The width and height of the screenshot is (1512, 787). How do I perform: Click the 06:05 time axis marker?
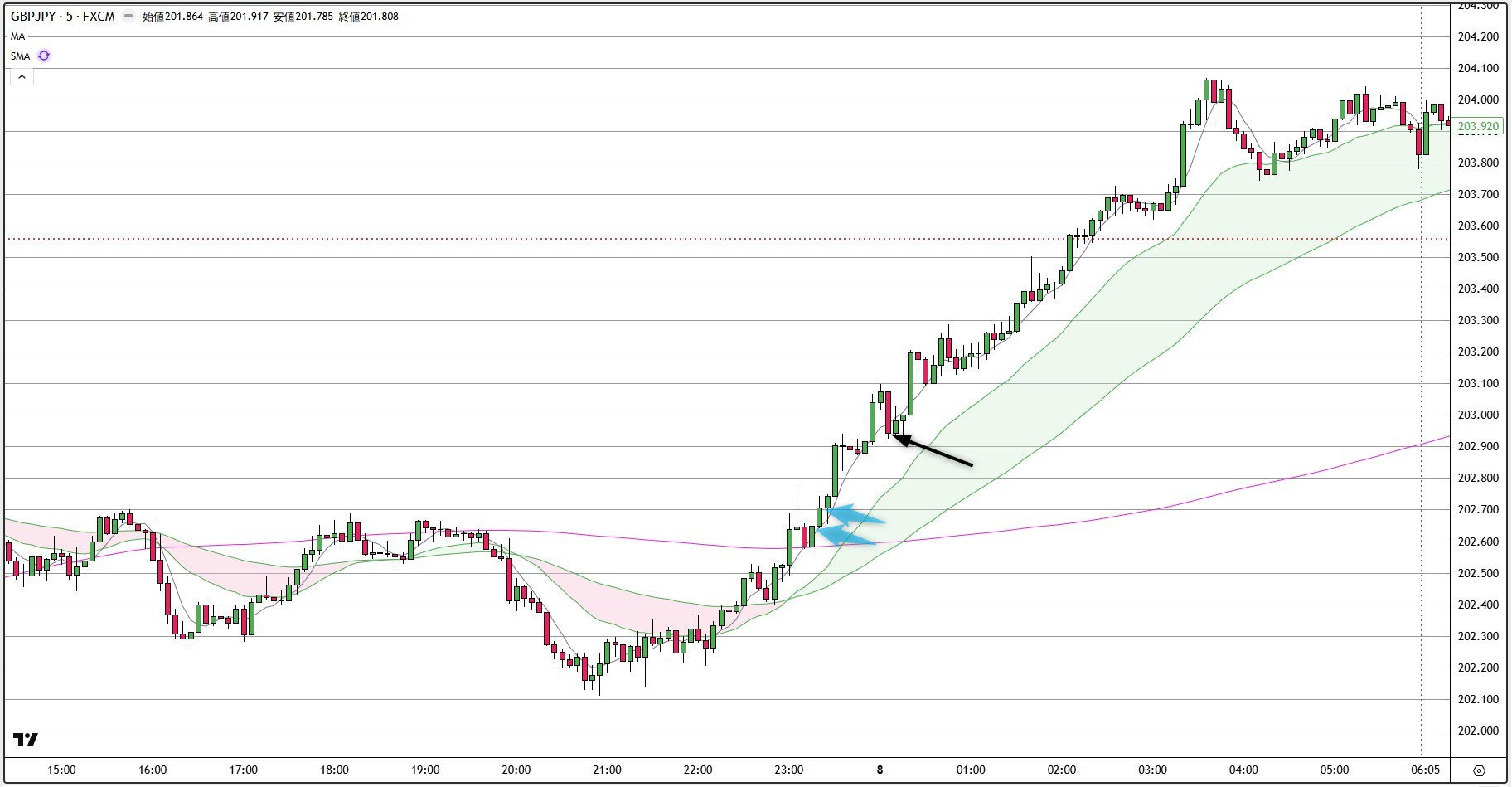coord(1425,770)
